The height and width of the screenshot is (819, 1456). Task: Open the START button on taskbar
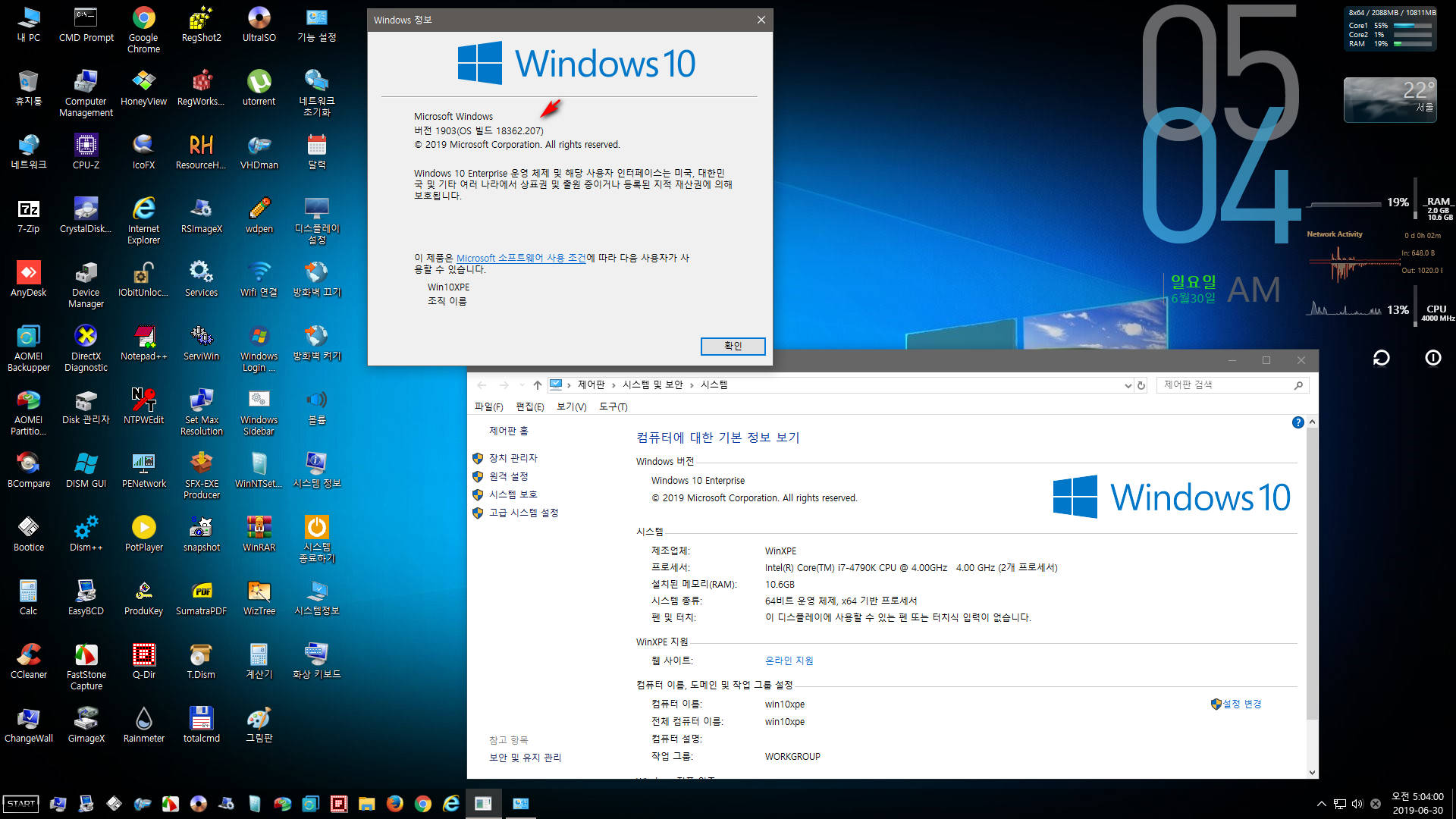pos(21,804)
